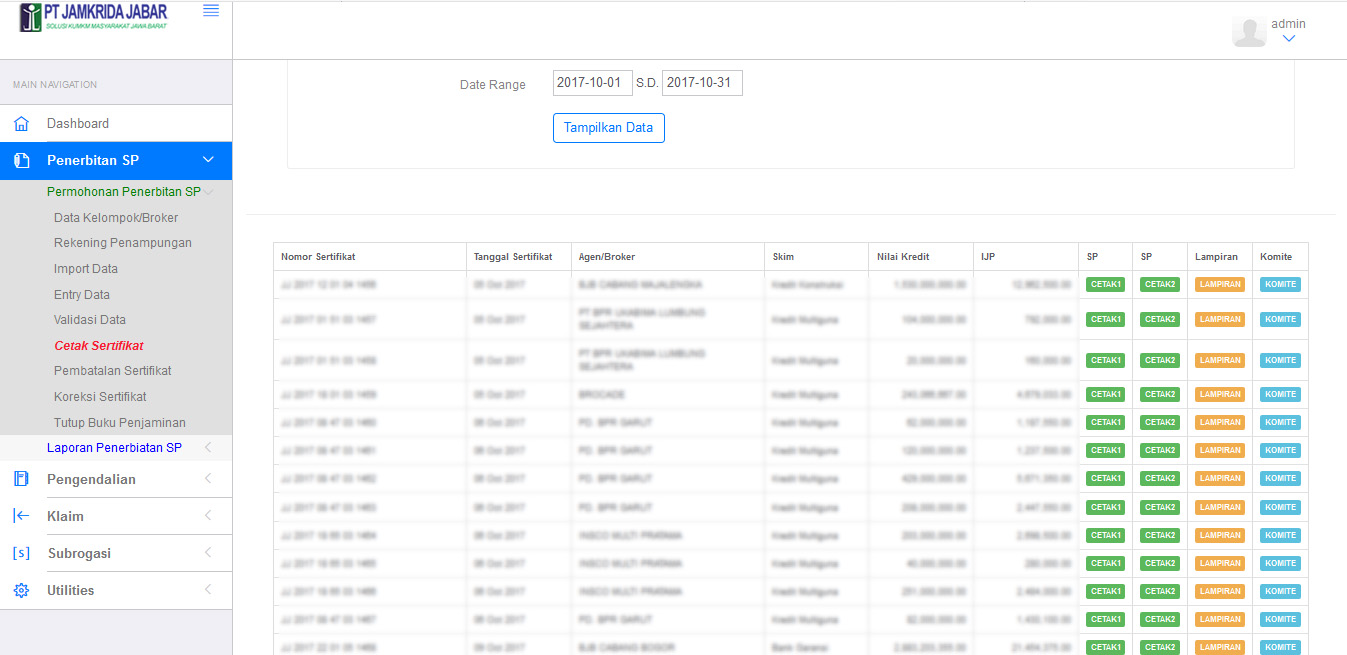The width and height of the screenshot is (1347, 655).
Task: Click the Klaim arrow icon
Action: (x=21, y=516)
